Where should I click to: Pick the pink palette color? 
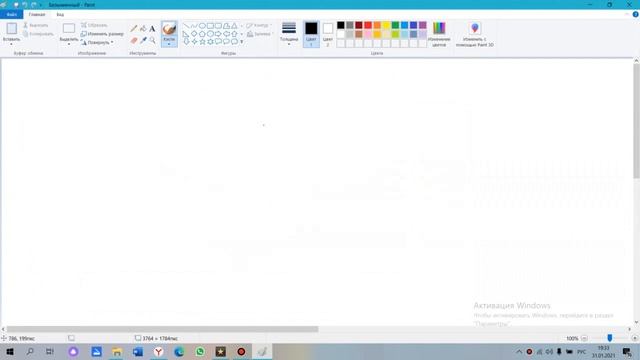(368, 34)
